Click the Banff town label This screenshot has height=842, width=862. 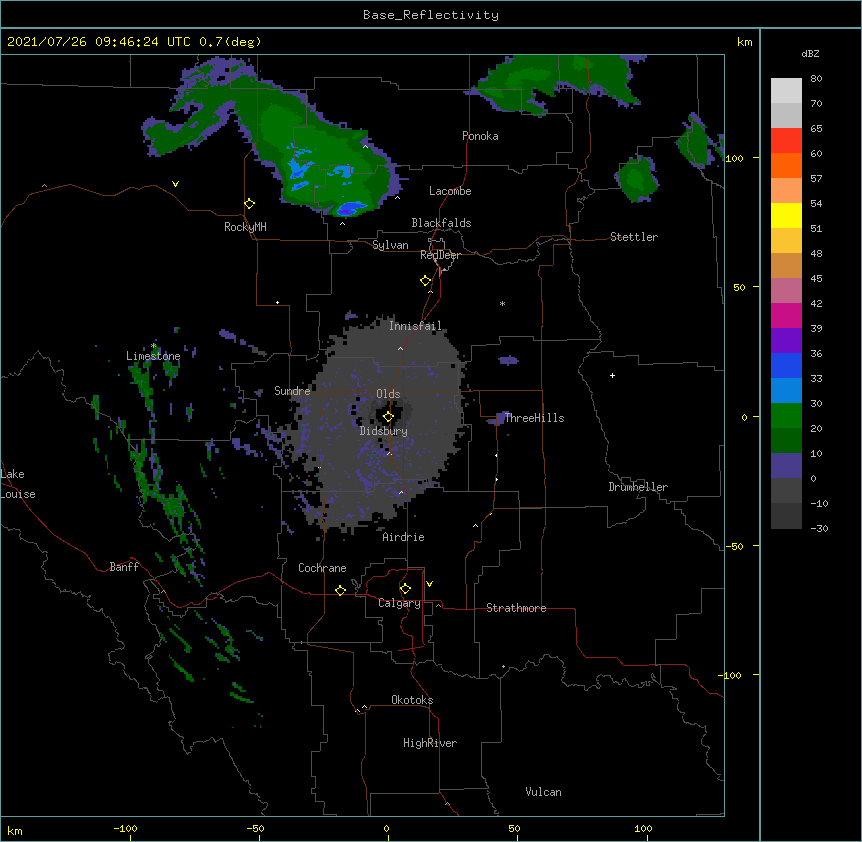(x=124, y=567)
